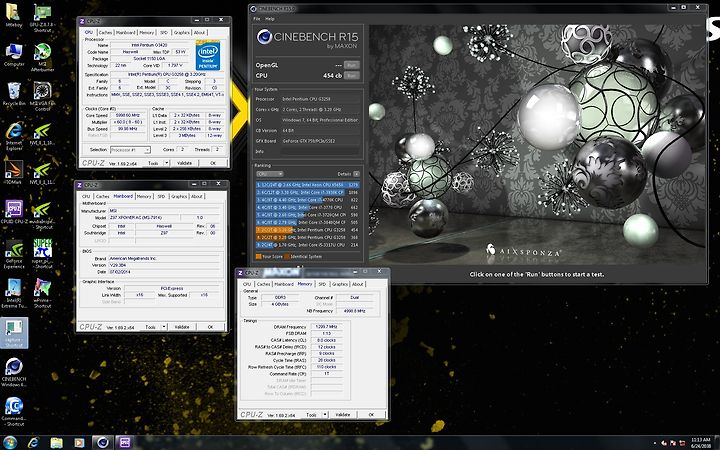Launch Internet Explorer from the taskbar
720x450 pixels.
[x=33, y=443]
